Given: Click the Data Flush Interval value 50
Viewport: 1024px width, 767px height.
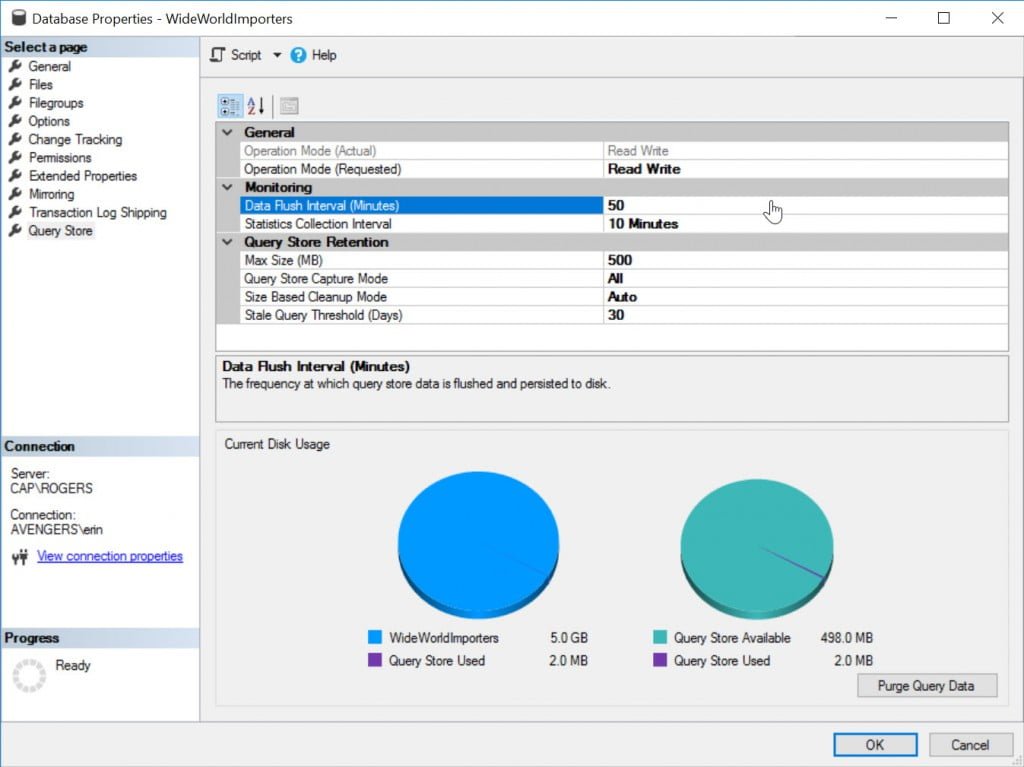Looking at the screenshot, I should click(806, 205).
